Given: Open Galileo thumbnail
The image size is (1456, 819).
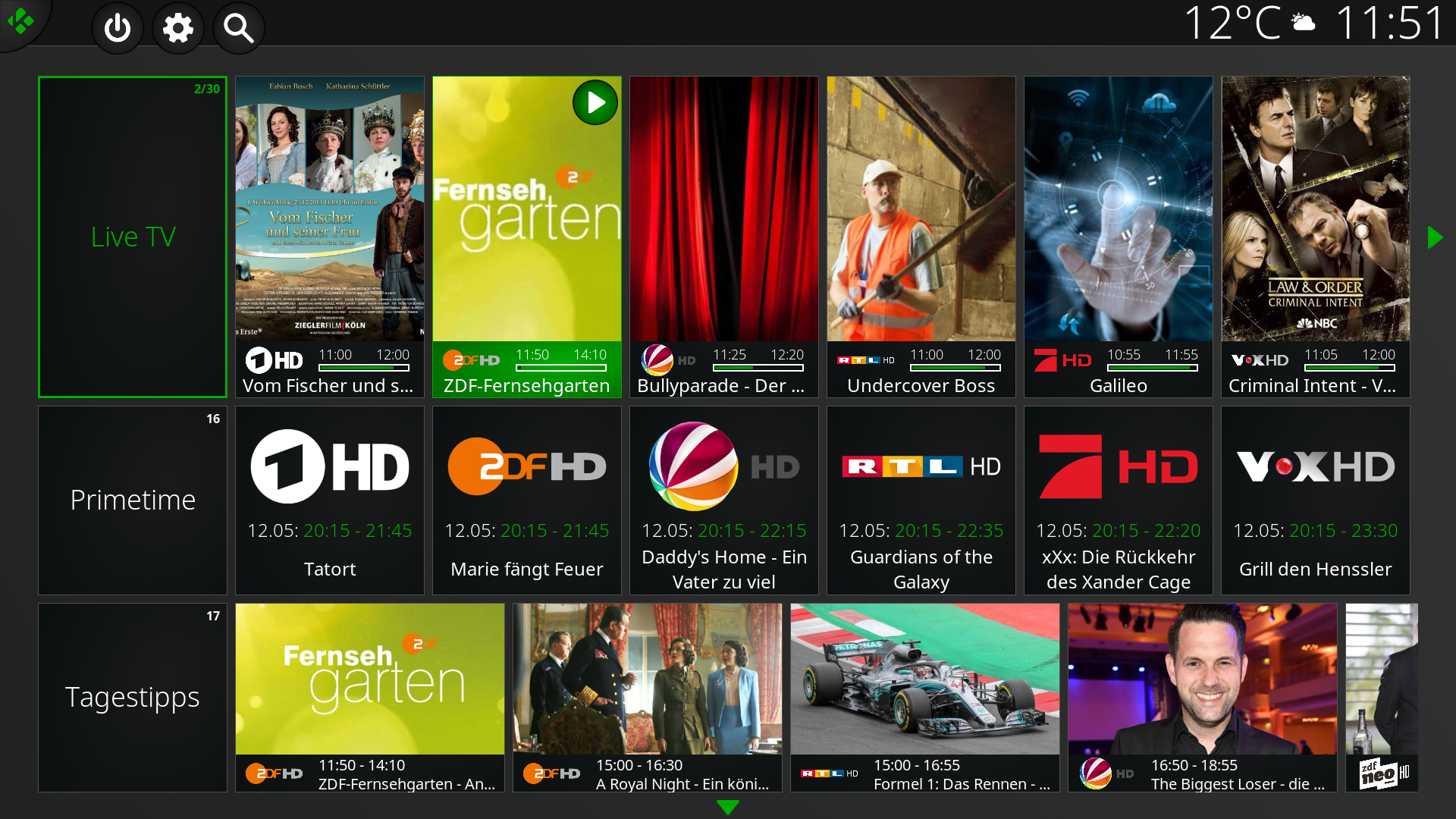Looking at the screenshot, I should 1119,209.
